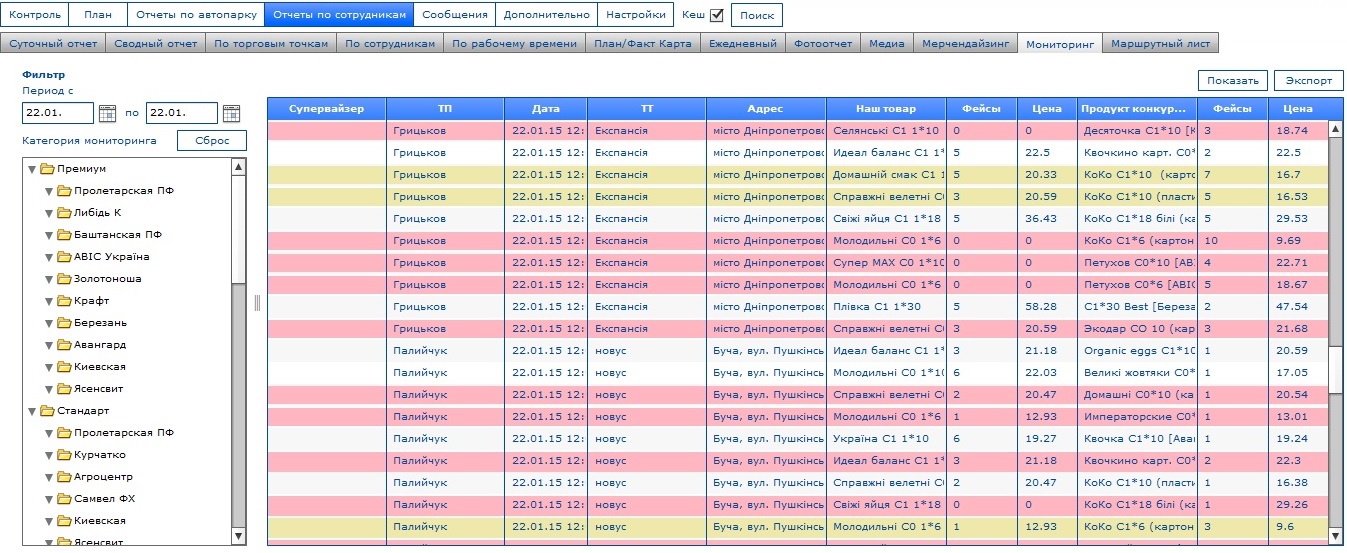Sort by Адрес column header

(x=766, y=108)
